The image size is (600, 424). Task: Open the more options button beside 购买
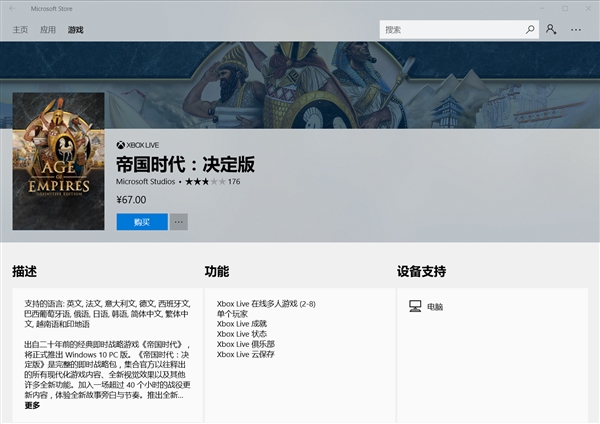179,222
